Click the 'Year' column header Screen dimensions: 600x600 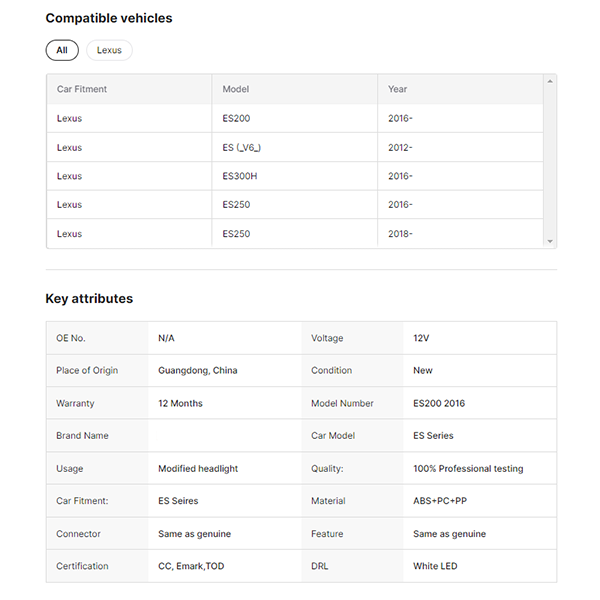click(398, 89)
